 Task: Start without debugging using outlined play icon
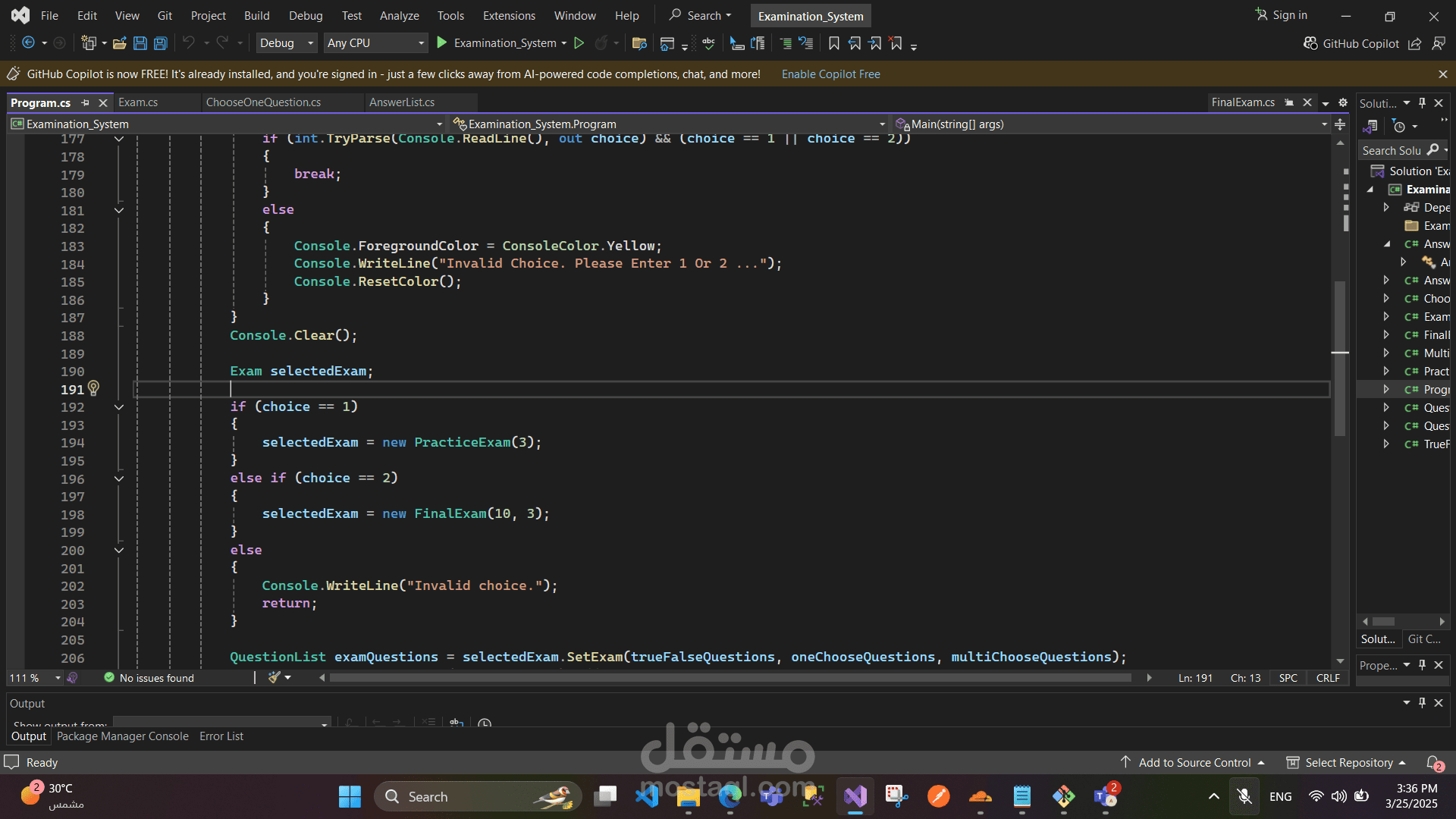pos(579,43)
